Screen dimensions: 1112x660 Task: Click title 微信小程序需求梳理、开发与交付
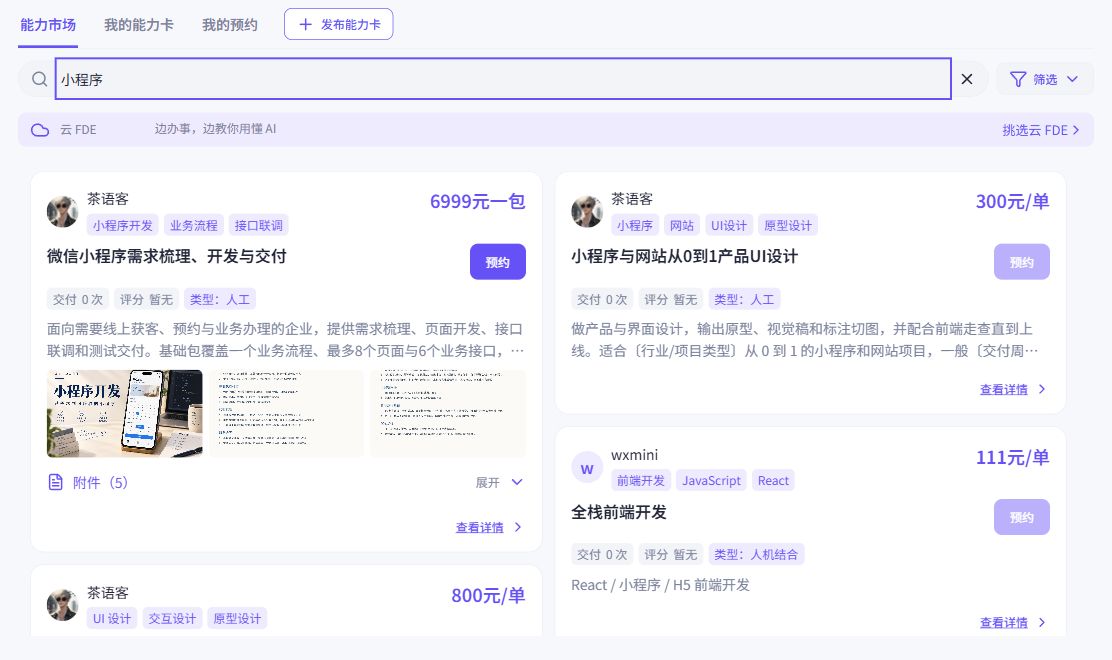coord(167,257)
